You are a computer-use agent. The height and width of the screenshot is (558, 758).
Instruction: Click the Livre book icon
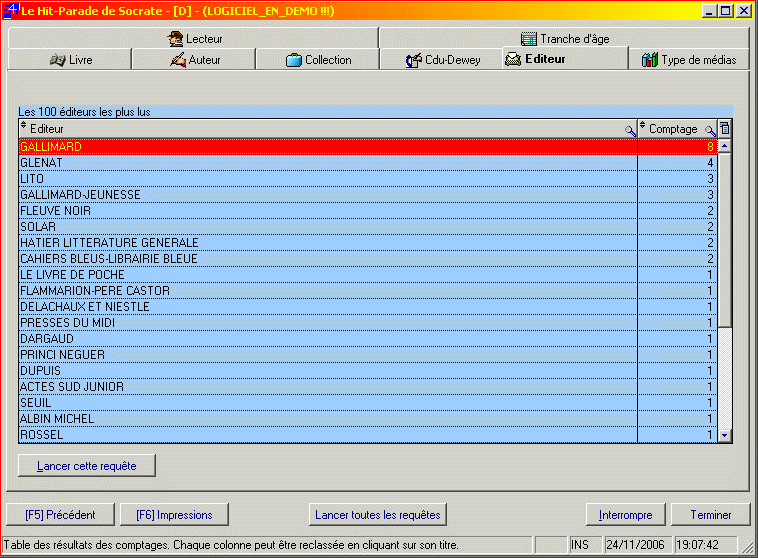pos(58,60)
